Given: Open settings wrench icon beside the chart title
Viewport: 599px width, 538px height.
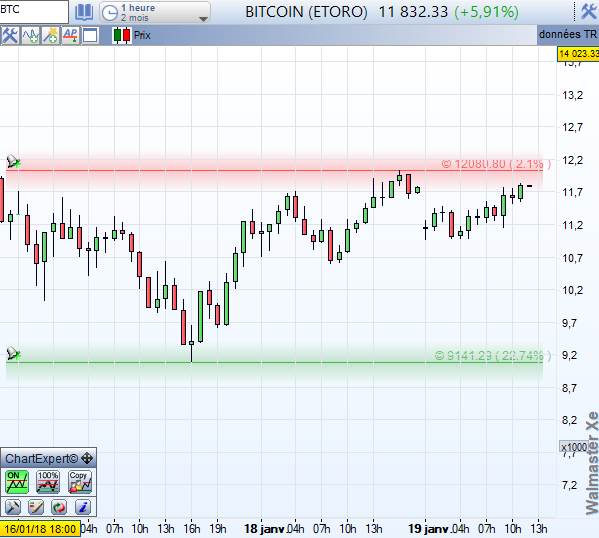Looking at the screenshot, I should click(589, 11).
